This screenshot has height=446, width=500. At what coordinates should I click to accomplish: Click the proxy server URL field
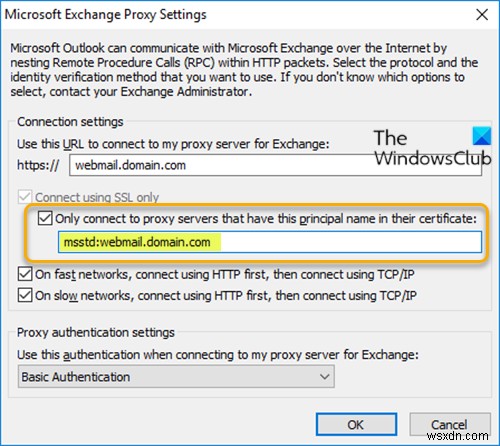pyautogui.click(x=275, y=165)
